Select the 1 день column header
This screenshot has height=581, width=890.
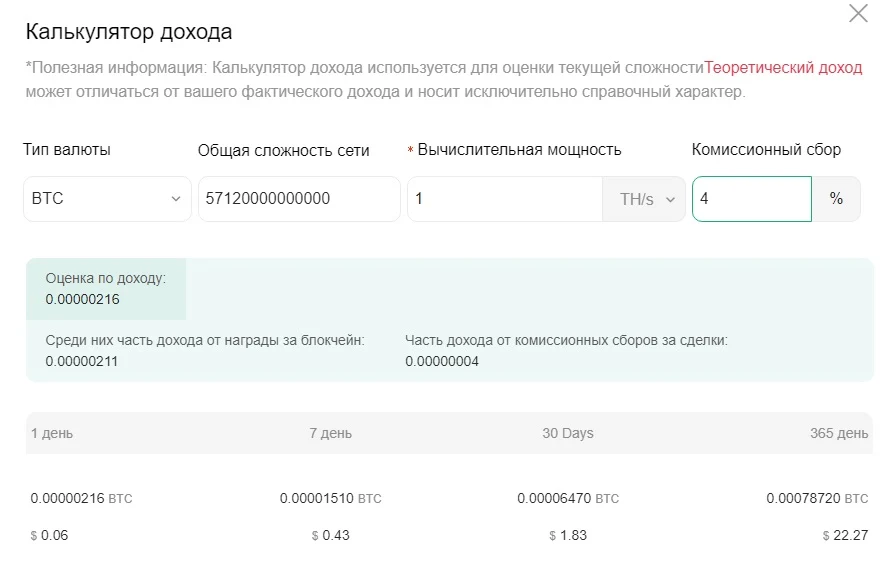pyautogui.click(x=52, y=433)
